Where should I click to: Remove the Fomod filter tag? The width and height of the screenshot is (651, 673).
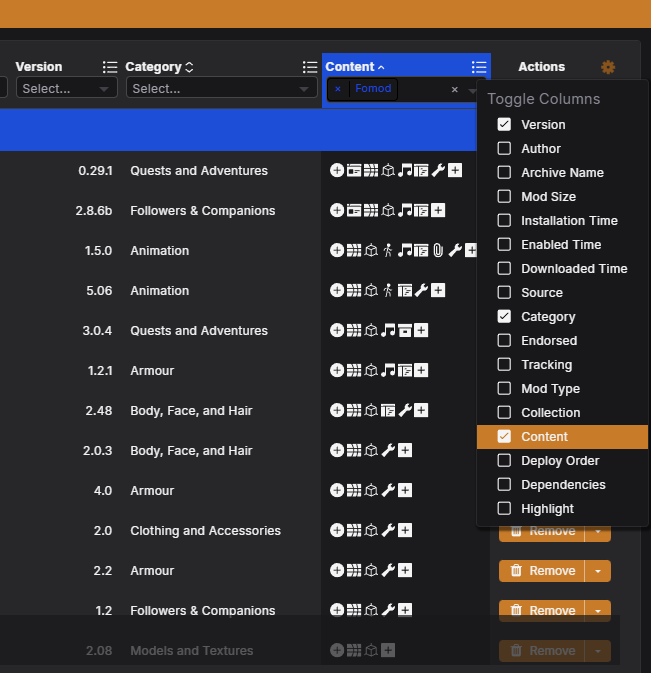pyautogui.click(x=338, y=89)
